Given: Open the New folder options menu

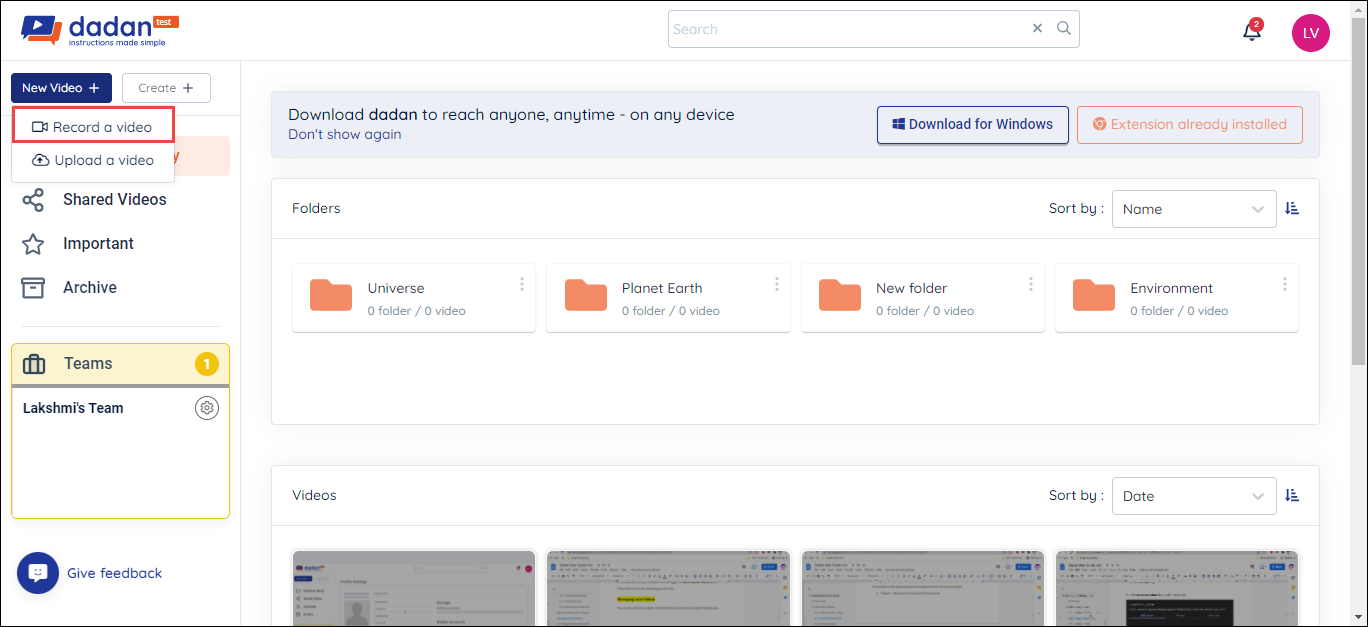Looking at the screenshot, I should (x=1031, y=285).
